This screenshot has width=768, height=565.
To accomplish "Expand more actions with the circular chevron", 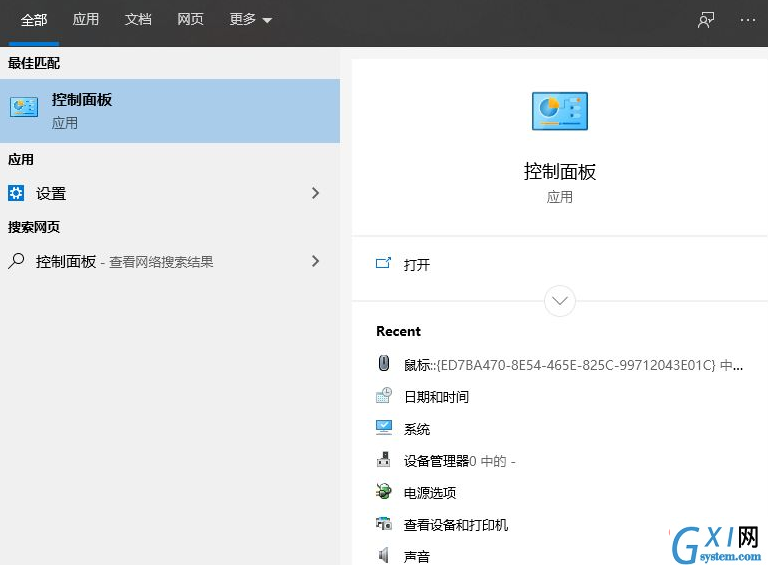I will [x=560, y=301].
